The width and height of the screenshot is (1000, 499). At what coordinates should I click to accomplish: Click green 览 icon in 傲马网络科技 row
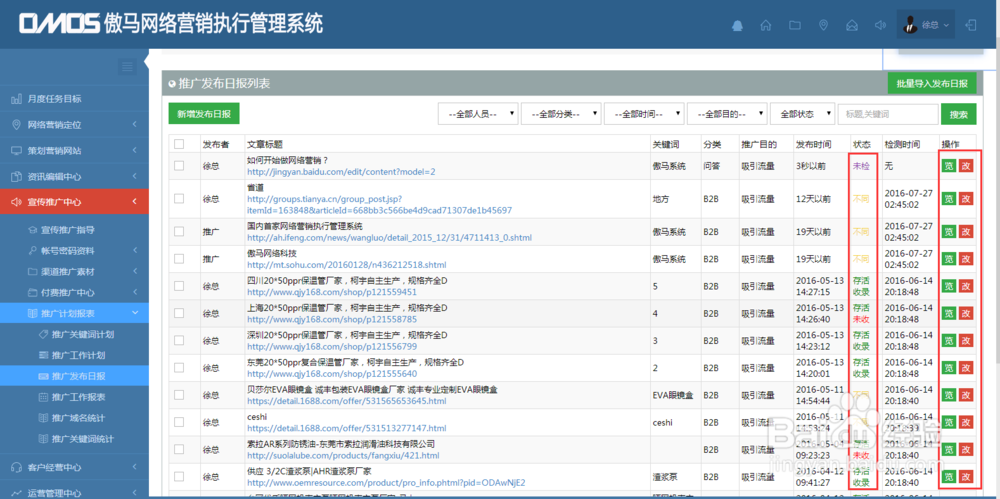coord(949,259)
